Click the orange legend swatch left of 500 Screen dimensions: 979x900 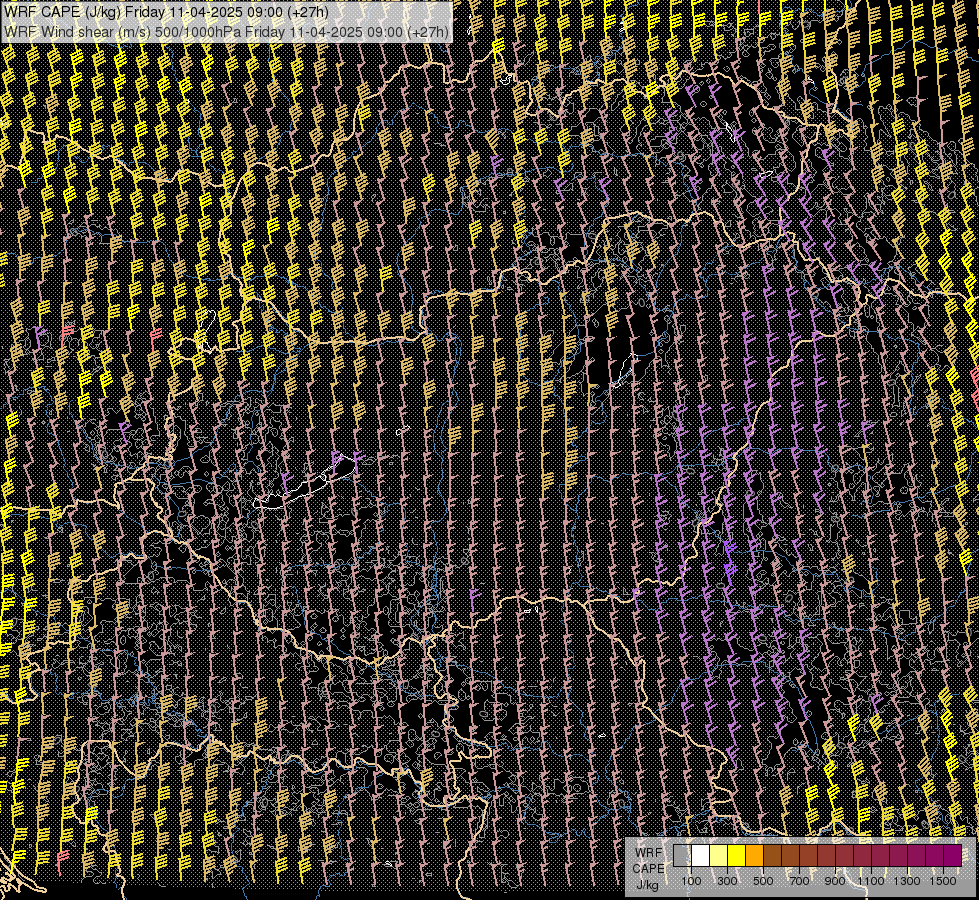point(754,856)
